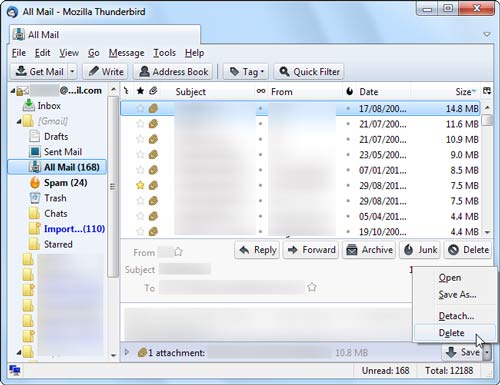Delete the current message

(468, 250)
